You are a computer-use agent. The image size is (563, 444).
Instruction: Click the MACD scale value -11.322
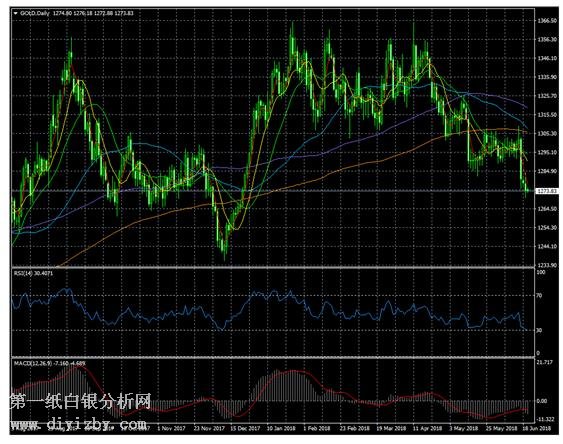click(546, 419)
